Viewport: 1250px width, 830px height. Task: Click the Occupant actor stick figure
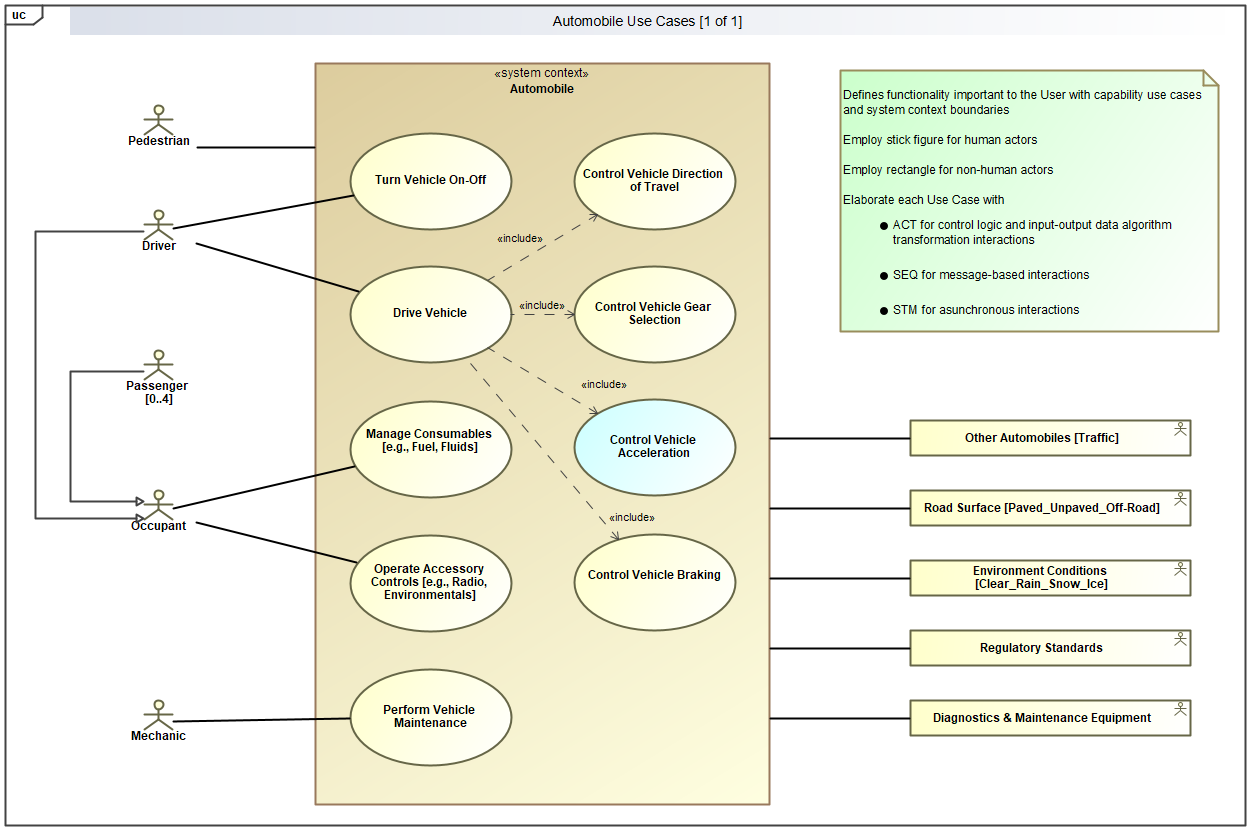click(x=158, y=504)
